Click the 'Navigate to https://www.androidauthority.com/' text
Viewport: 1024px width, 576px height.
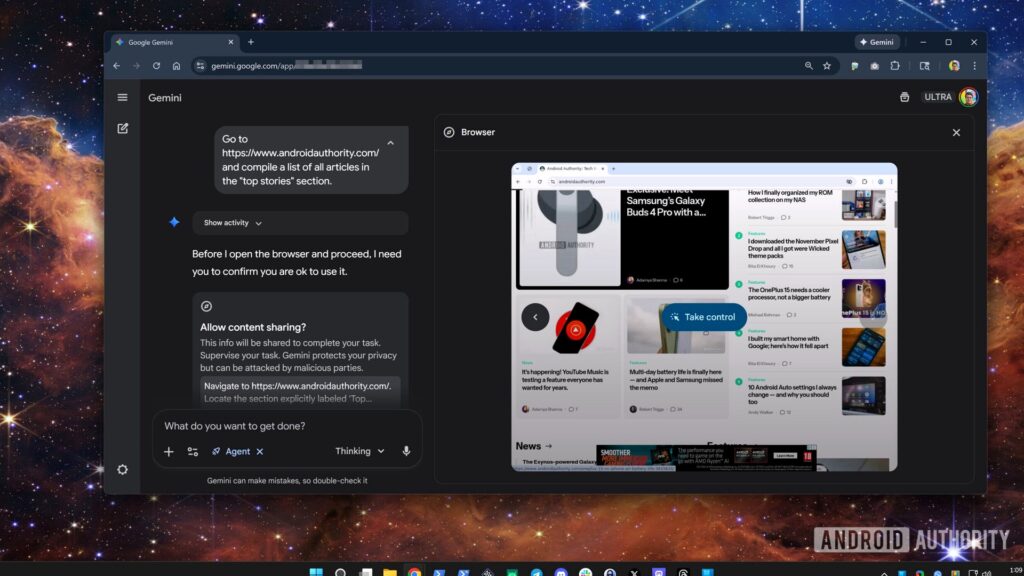click(x=297, y=386)
